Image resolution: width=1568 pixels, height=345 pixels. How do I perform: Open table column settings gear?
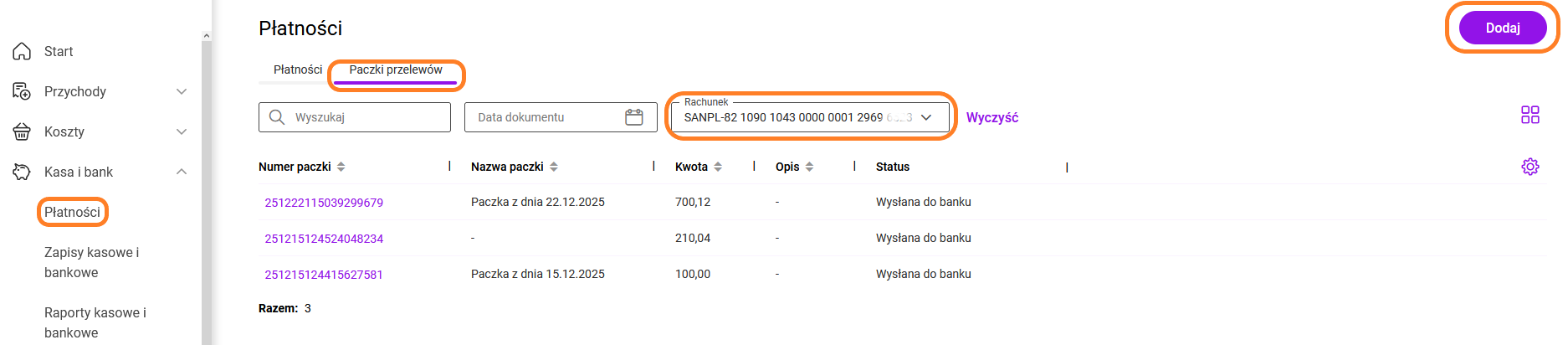(x=1530, y=167)
